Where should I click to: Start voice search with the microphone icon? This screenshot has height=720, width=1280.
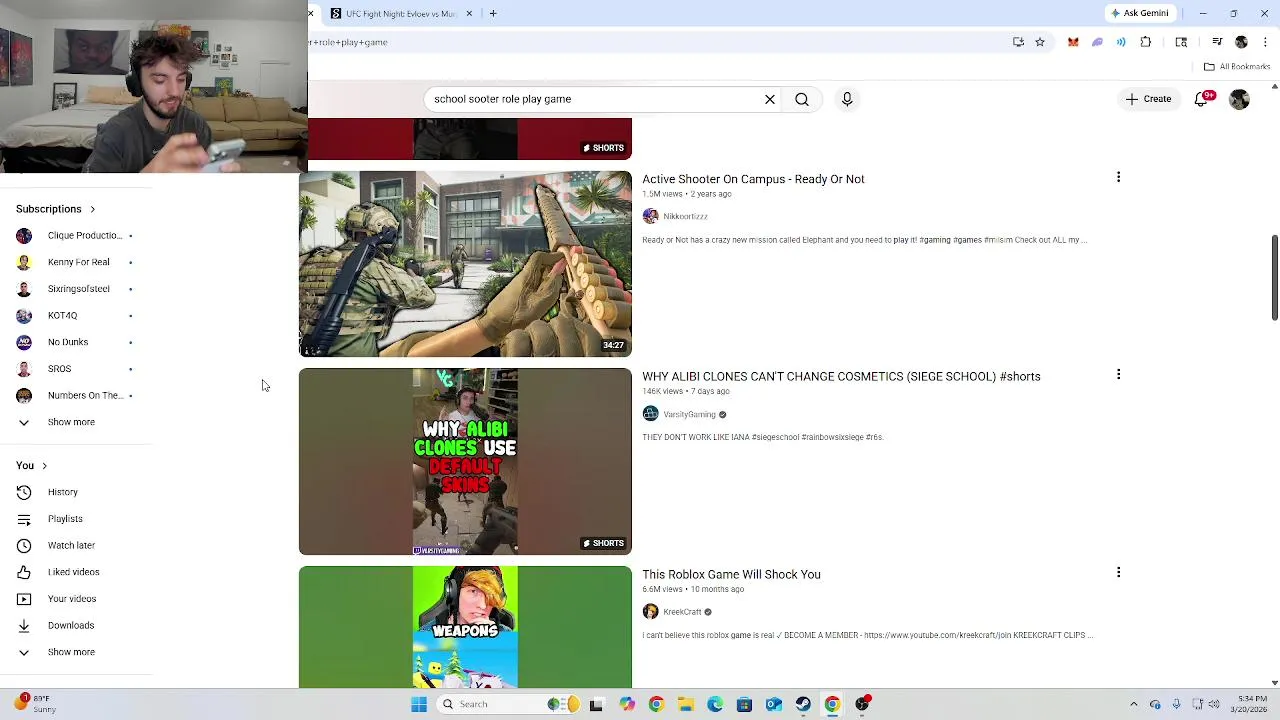click(x=847, y=99)
